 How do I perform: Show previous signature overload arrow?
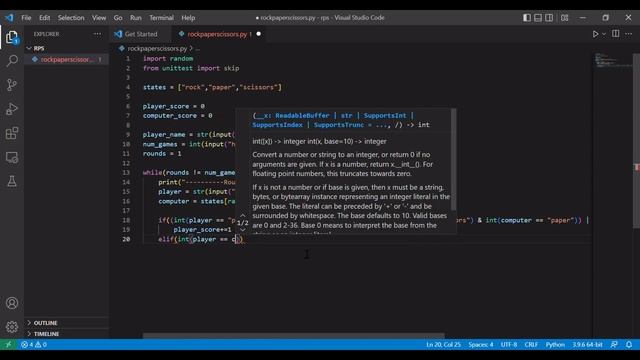(x=242, y=215)
